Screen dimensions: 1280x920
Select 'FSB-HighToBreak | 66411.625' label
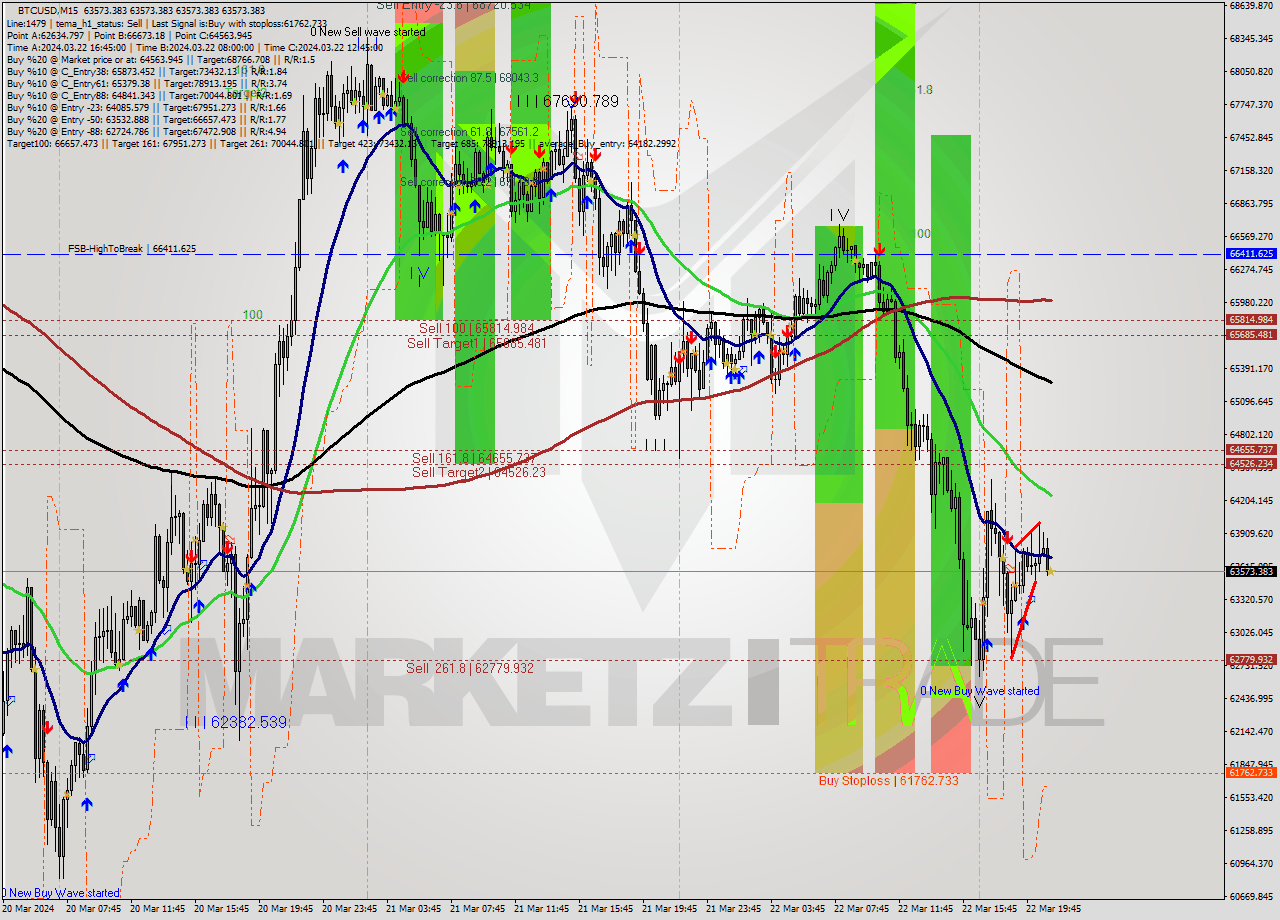coord(132,248)
